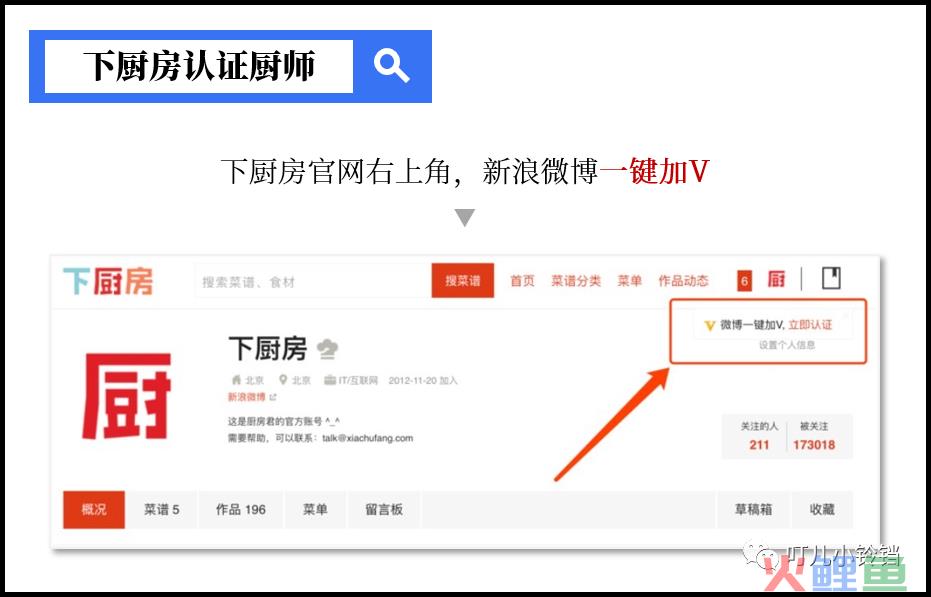Click the 下厨房 profile name heading

pos(267,349)
